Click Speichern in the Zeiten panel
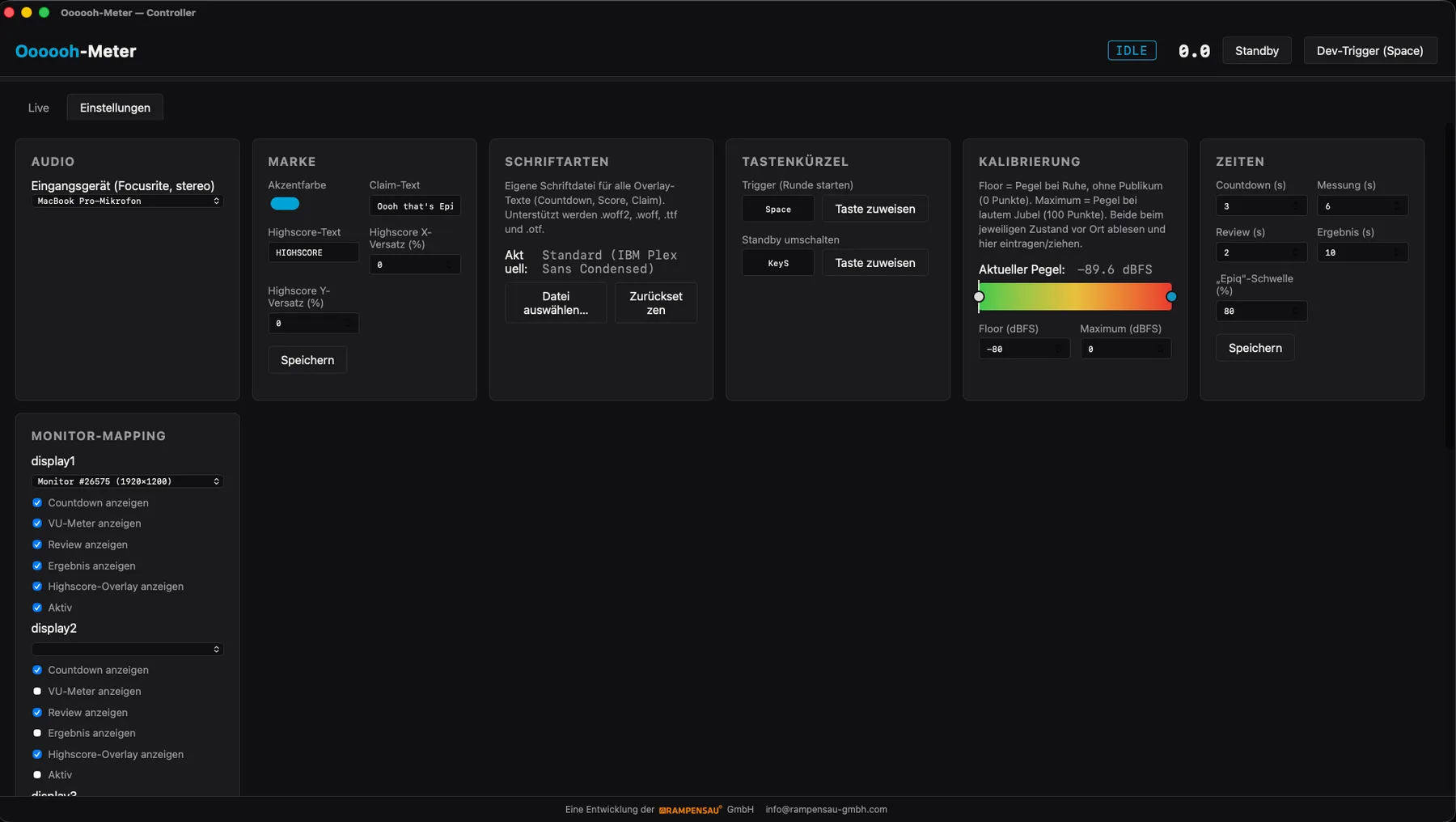Screen dimensions: 1456x822 (1255, 348)
